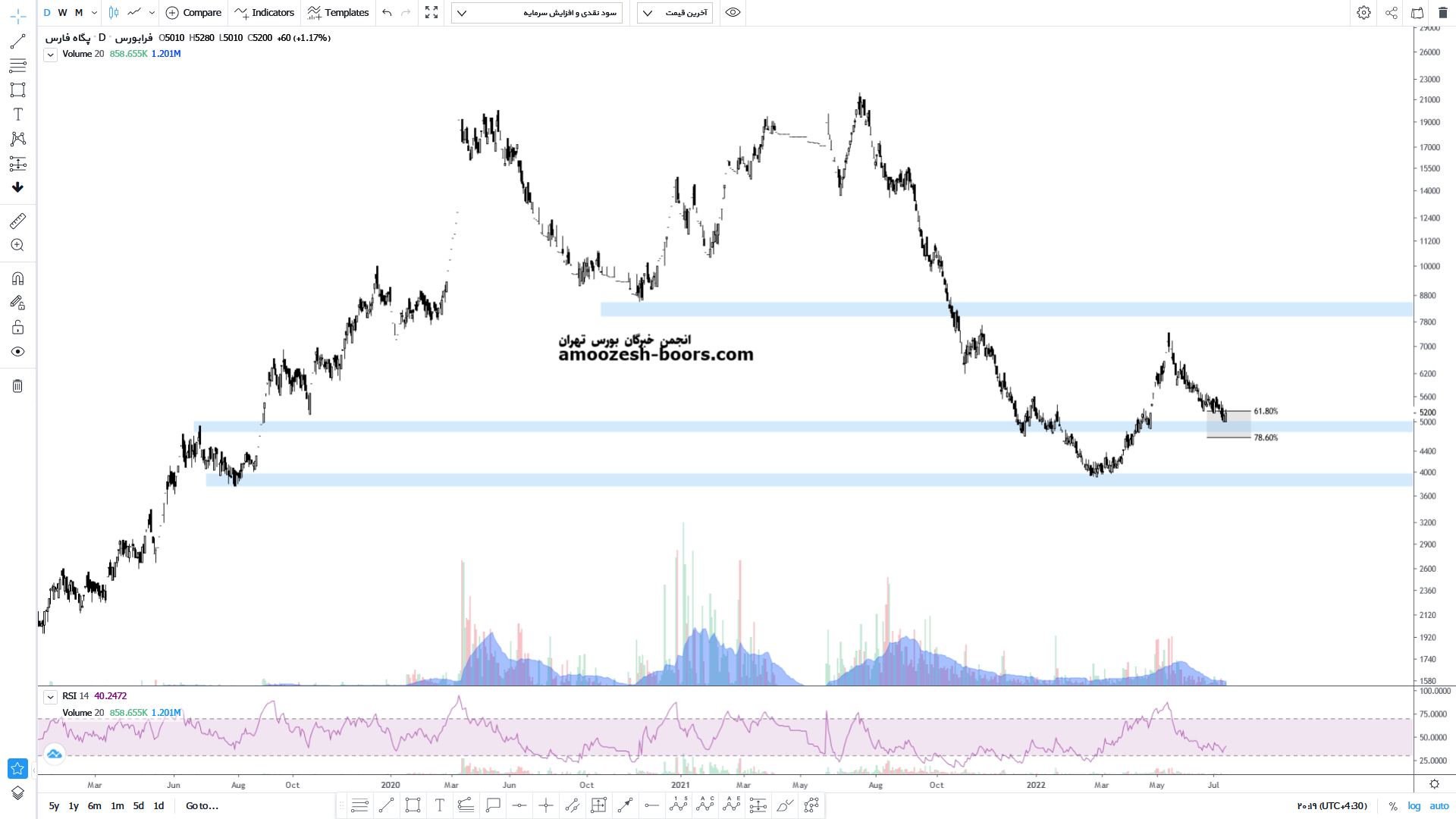Click the zoom in magnifier tool
1456x819 pixels.
17,245
